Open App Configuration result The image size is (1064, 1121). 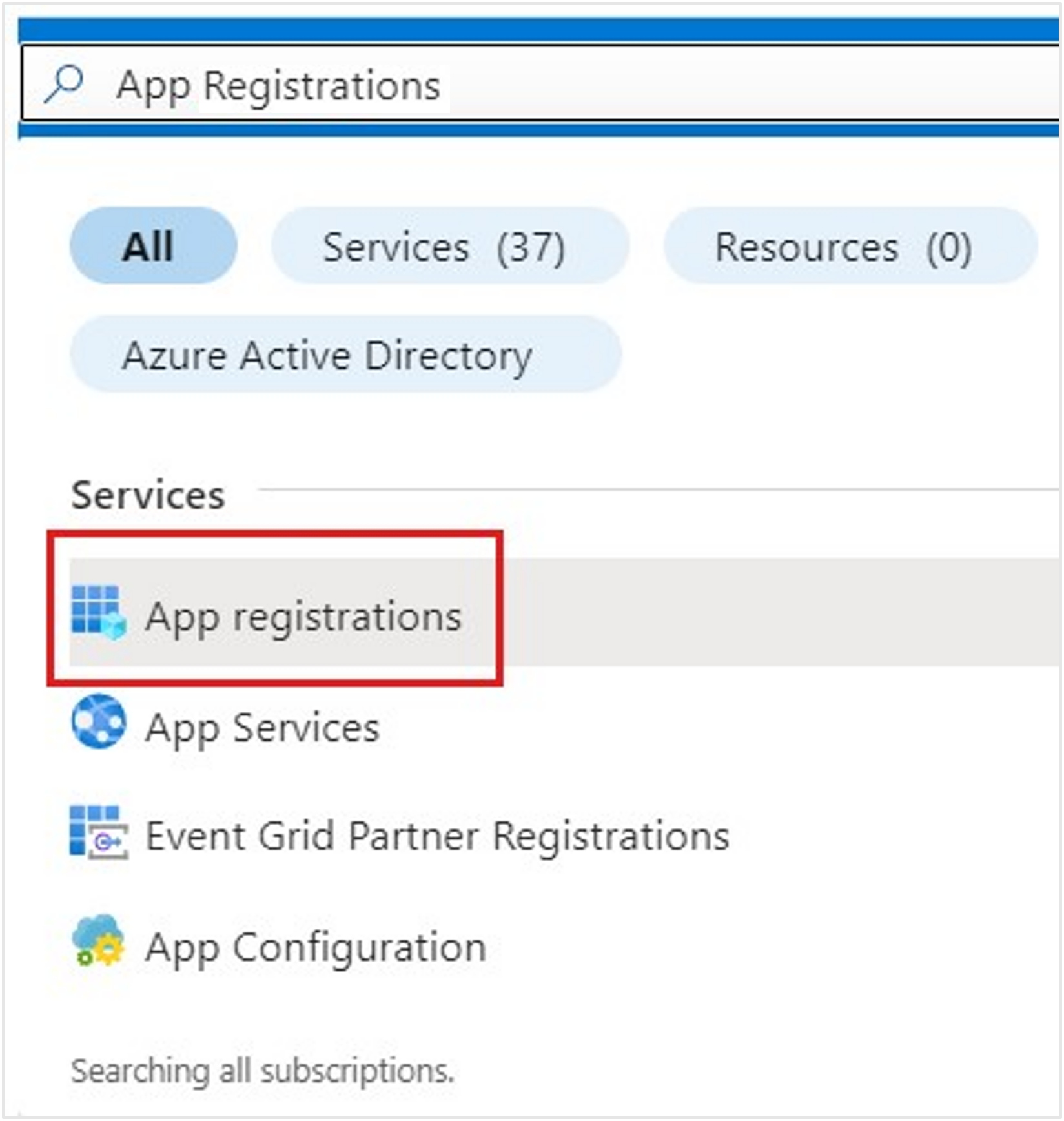tap(315, 947)
